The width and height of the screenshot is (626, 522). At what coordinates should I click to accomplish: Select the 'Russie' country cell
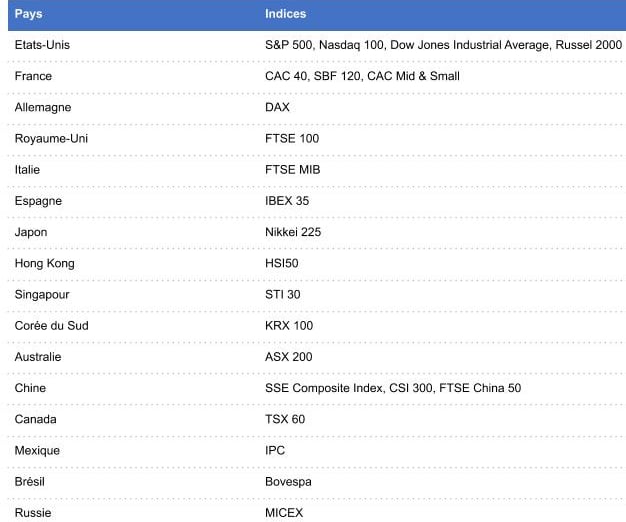click(33, 512)
